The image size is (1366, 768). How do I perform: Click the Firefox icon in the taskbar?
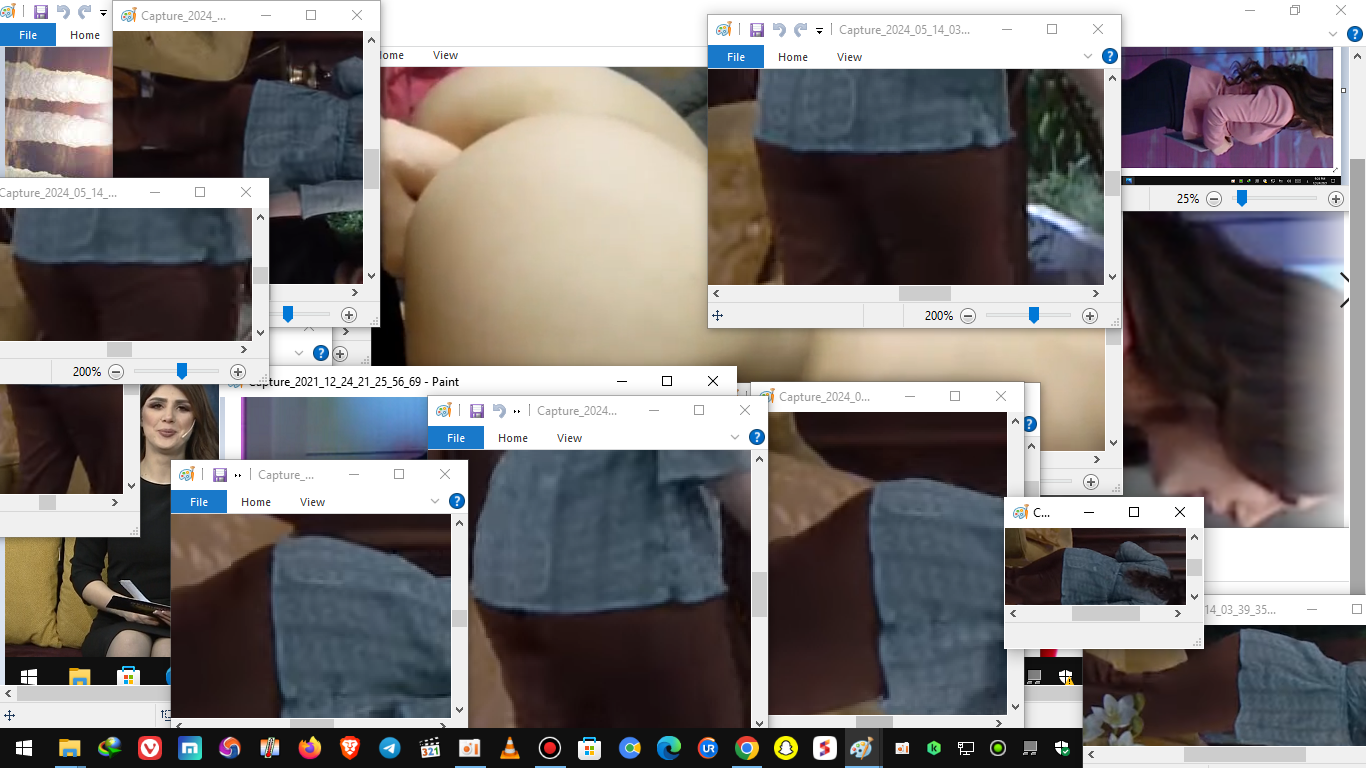309,748
